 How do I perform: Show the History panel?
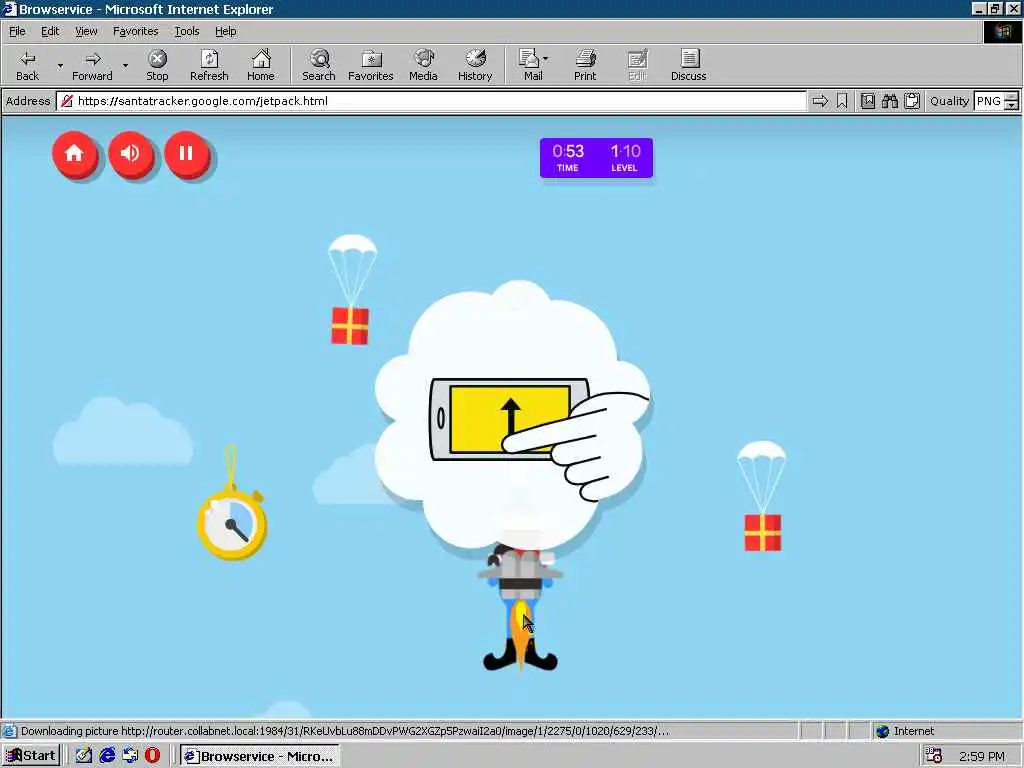(x=475, y=65)
